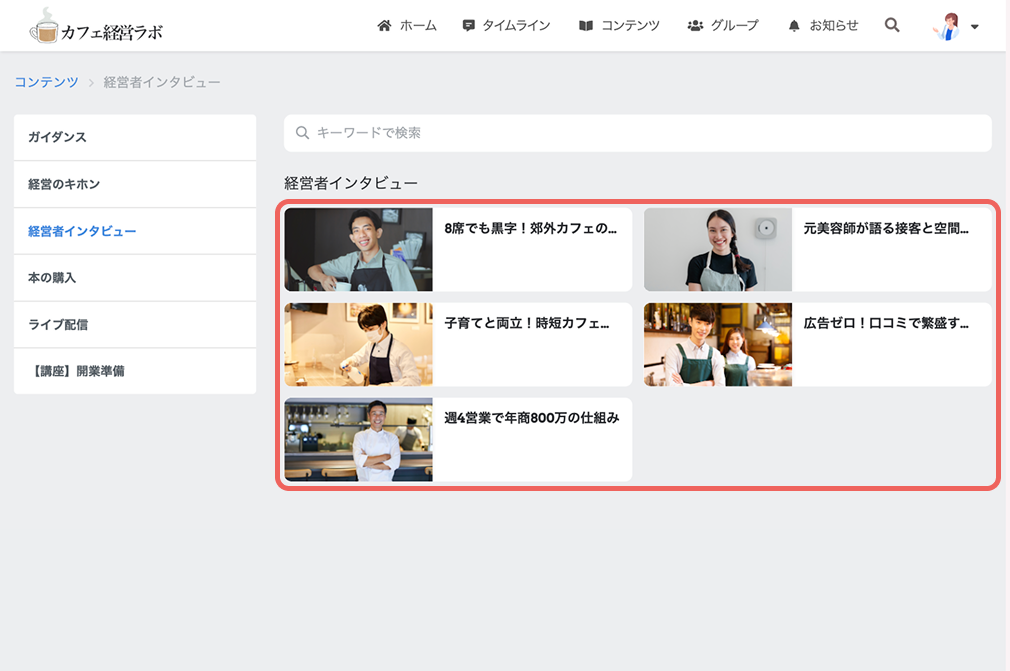Select ライブ配信 in the sidebar
This screenshot has width=1010, height=671.
(135, 325)
